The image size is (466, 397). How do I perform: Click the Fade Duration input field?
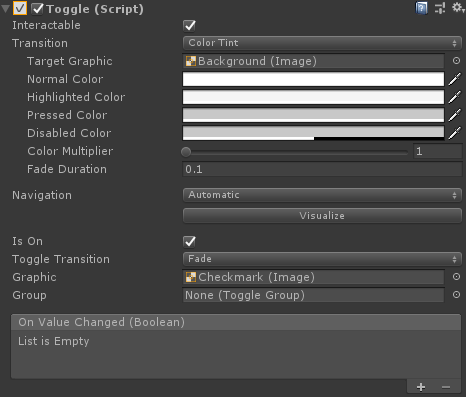coord(322,169)
